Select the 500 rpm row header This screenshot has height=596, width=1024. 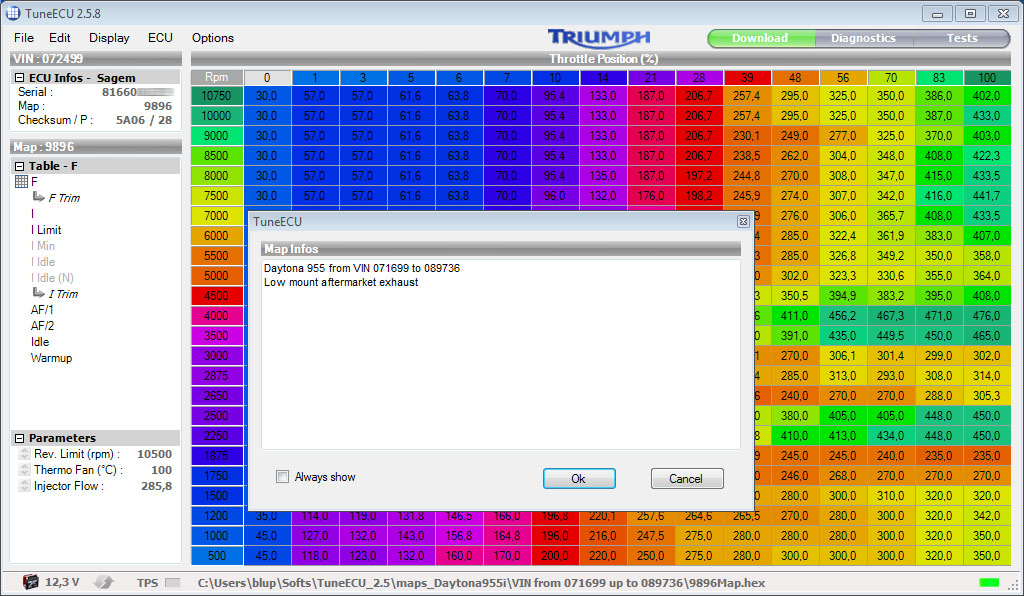[x=216, y=556]
